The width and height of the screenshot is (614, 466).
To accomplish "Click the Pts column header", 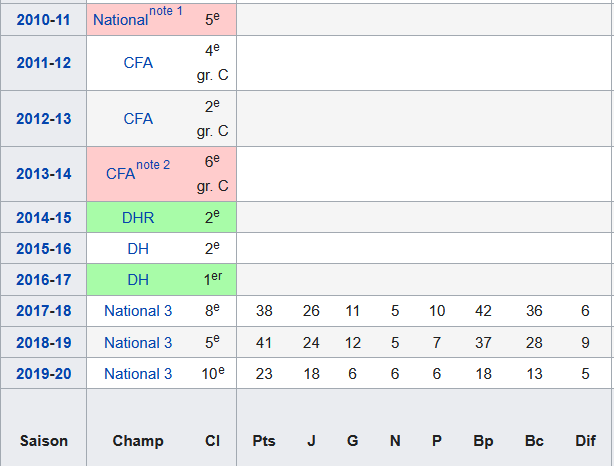I will pos(264,440).
